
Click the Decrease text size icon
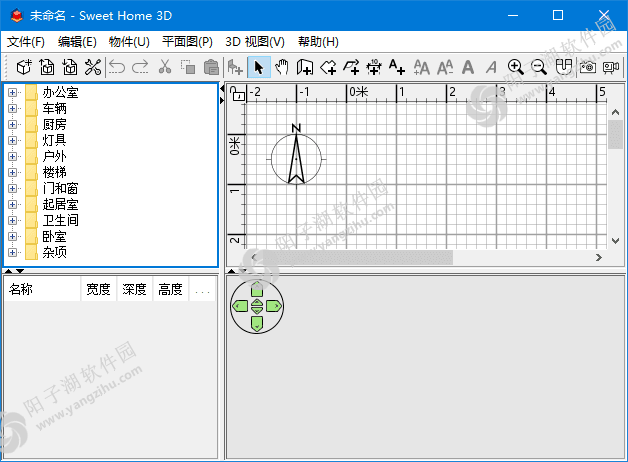coord(445,67)
